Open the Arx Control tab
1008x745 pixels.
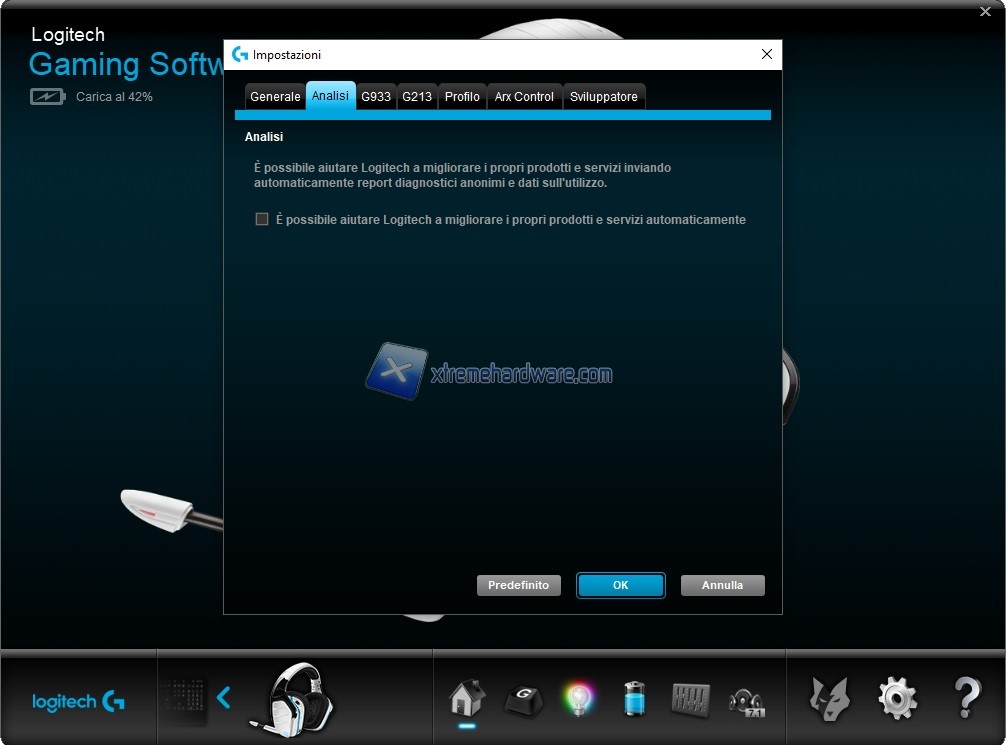pos(524,97)
